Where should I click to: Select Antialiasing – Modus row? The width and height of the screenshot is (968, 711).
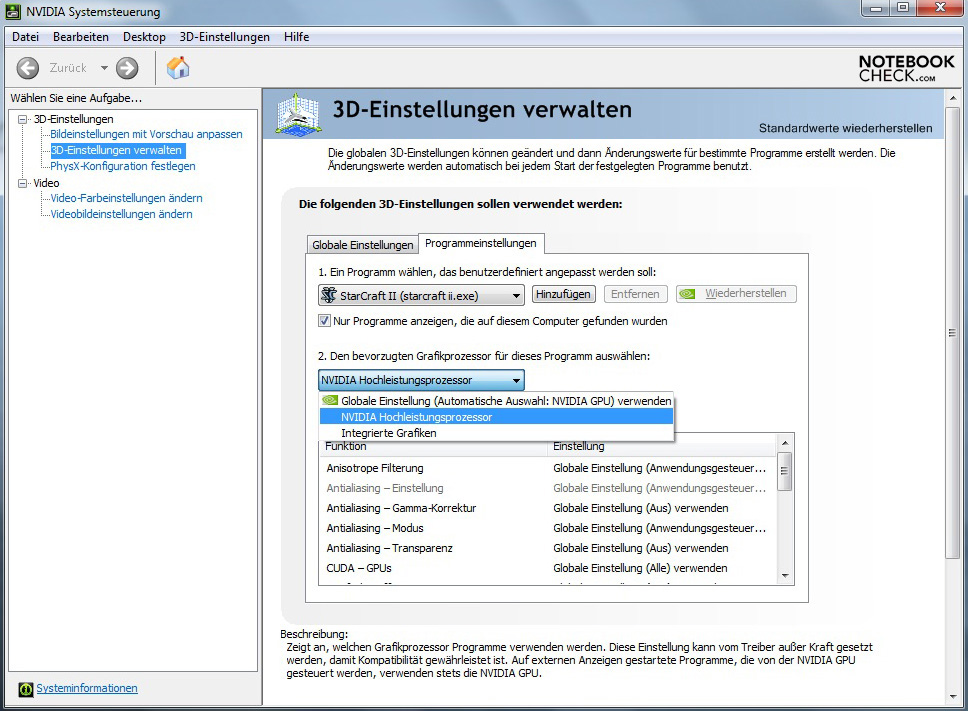[548, 528]
